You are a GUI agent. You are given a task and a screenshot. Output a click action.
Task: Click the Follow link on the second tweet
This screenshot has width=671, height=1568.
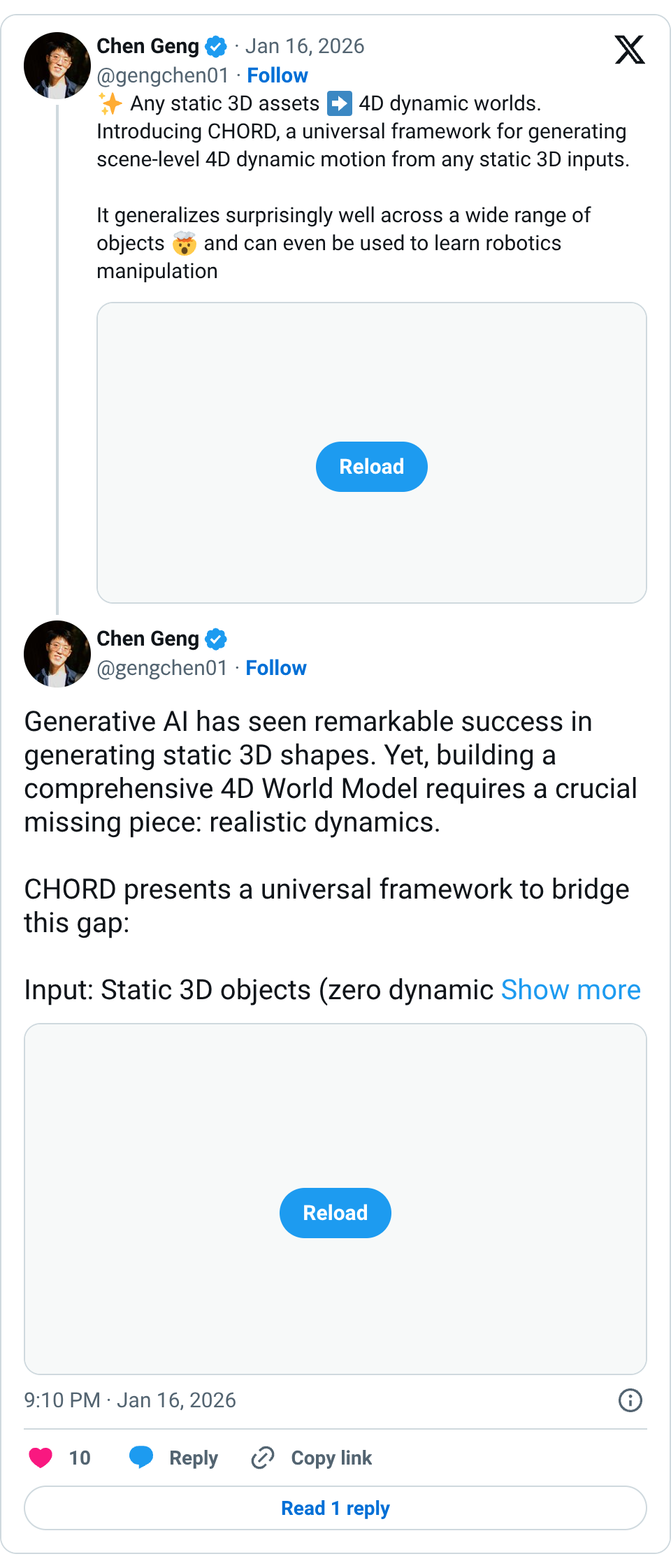pos(275,668)
